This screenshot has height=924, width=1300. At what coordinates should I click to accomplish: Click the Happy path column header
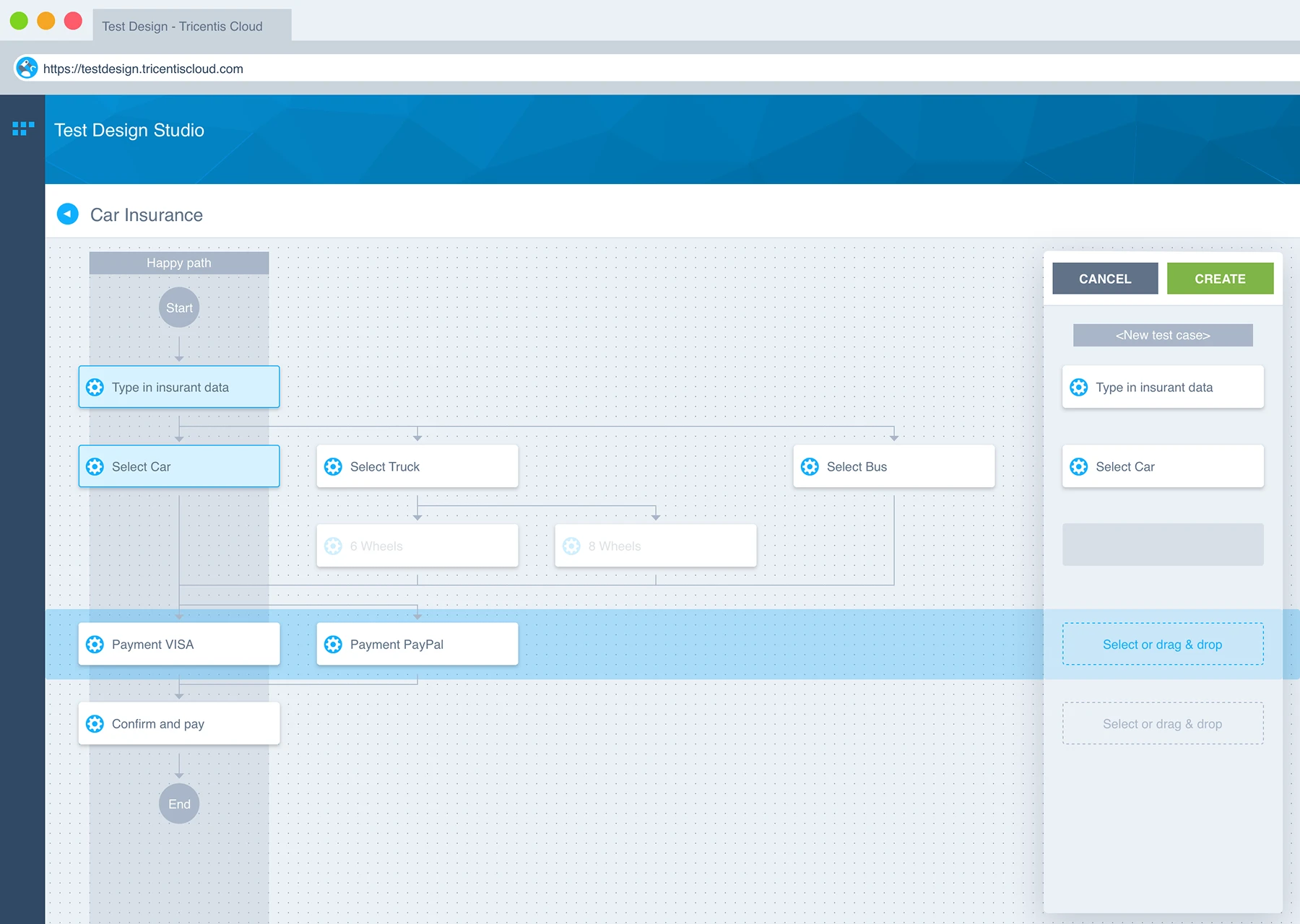pyautogui.click(x=179, y=263)
